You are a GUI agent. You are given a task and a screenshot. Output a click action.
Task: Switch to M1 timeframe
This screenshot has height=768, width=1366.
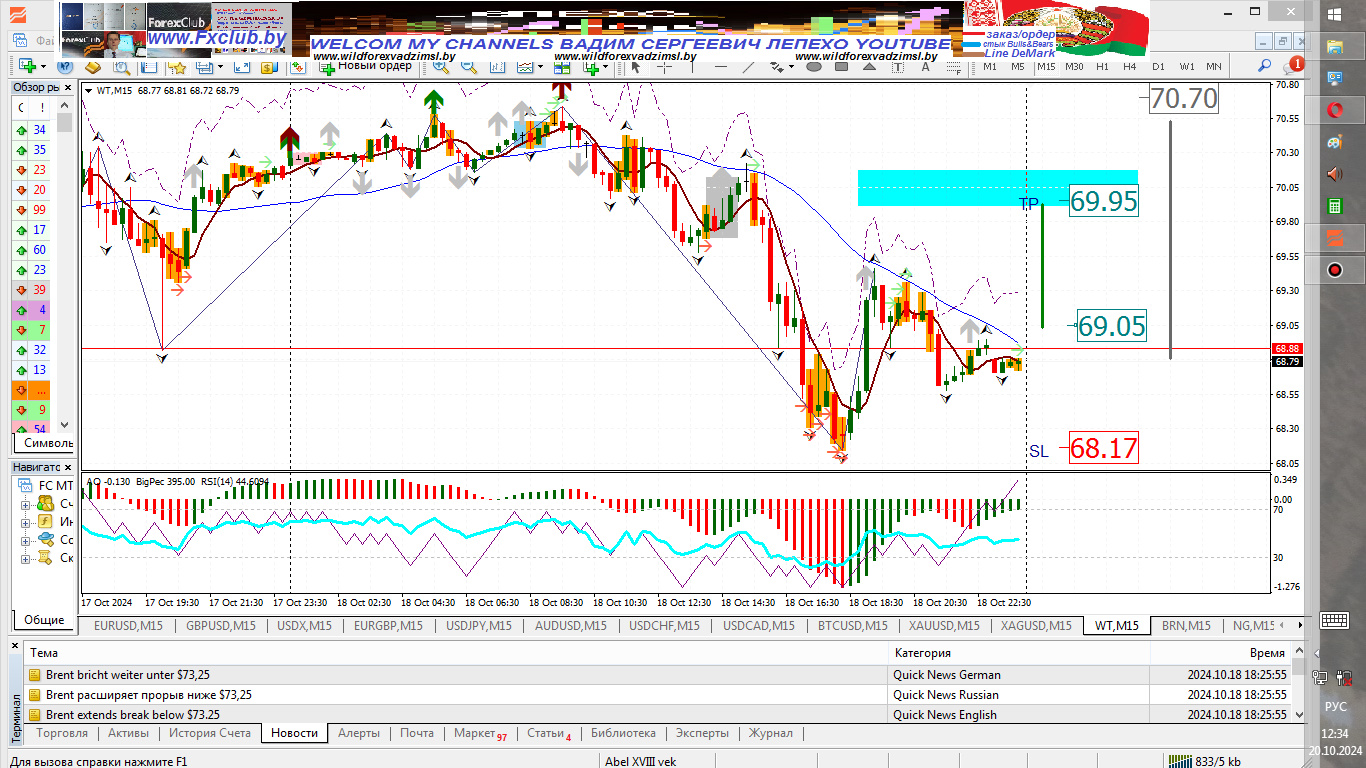[989, 66]
